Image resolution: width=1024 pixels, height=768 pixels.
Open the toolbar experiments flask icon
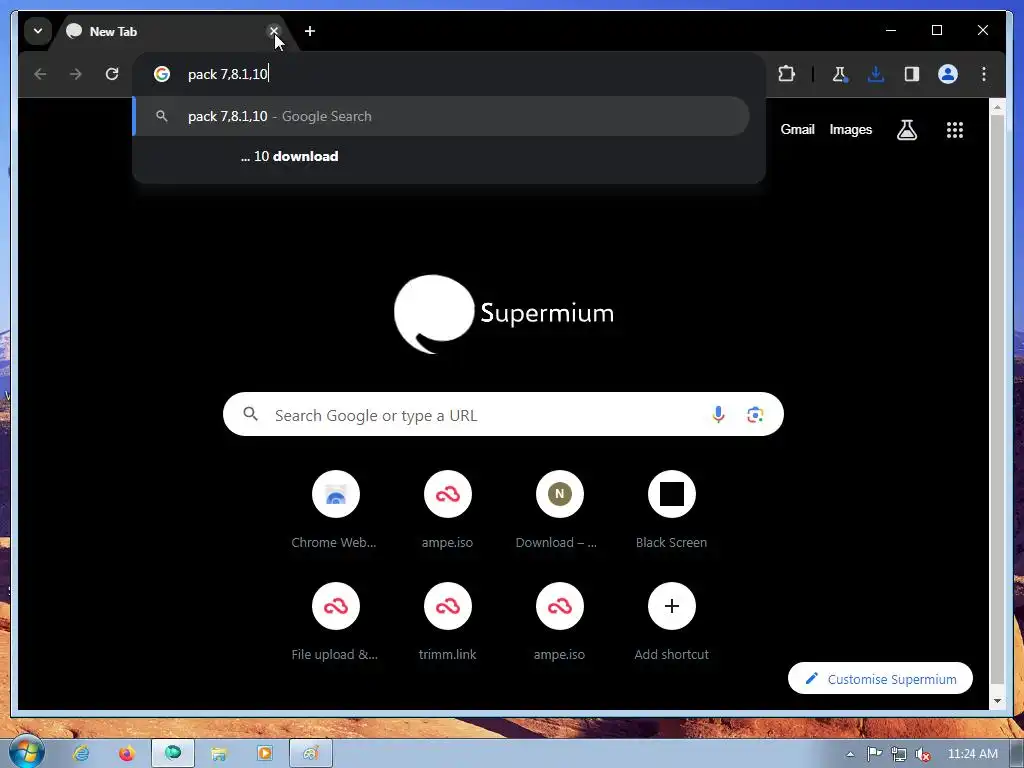point(840,74)
